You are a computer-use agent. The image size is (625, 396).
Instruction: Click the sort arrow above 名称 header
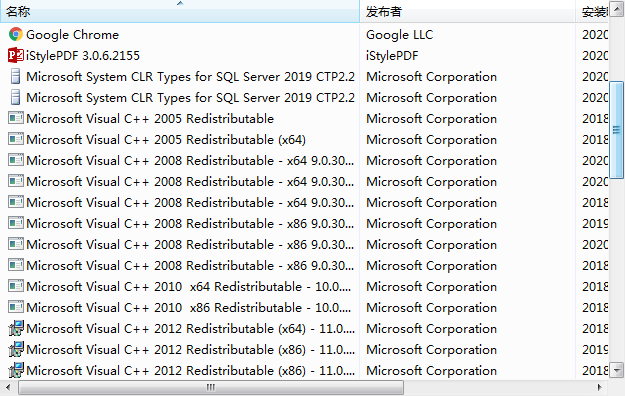tap(180, 3)
